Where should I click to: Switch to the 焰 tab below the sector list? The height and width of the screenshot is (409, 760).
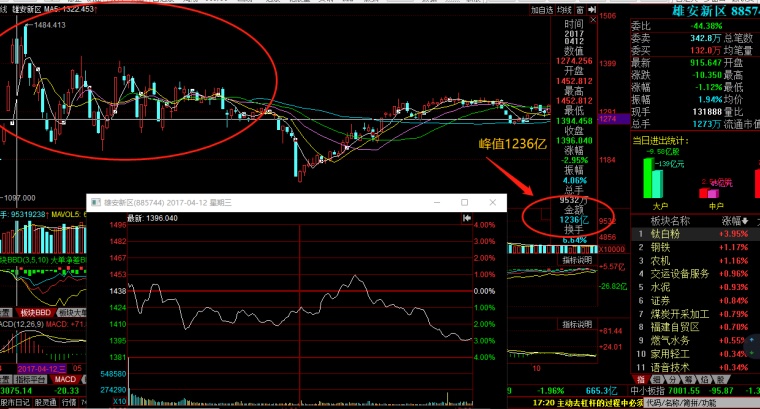[x=705, y=379]
